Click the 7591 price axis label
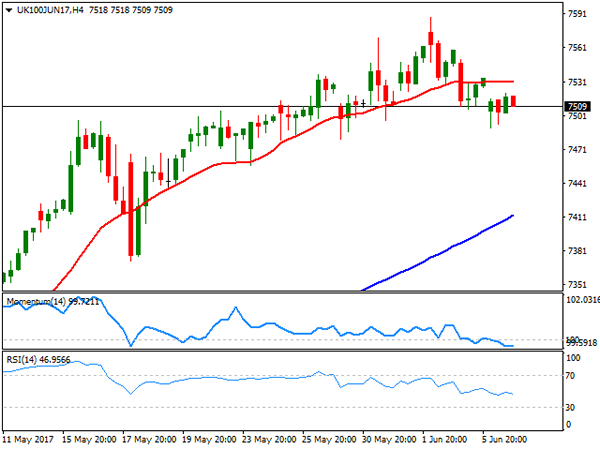This screenshot has height=450, width=600. (577, 14)
